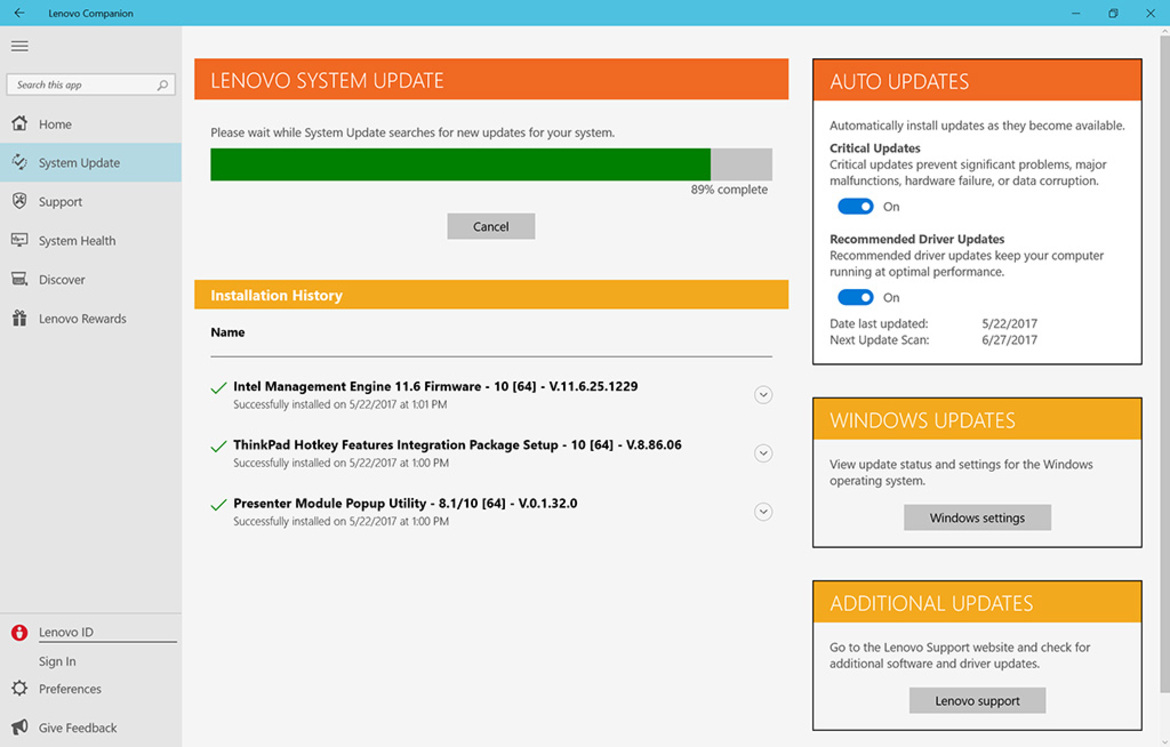Cancel the system update search
Image resolution: width=1170 pixels, height=747 pixels.
pos(491,226)
